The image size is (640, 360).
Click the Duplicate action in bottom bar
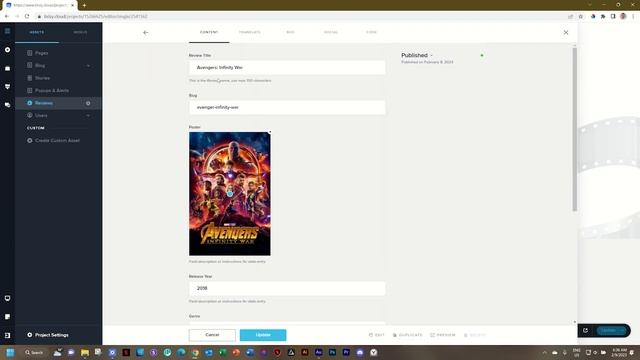408,335
